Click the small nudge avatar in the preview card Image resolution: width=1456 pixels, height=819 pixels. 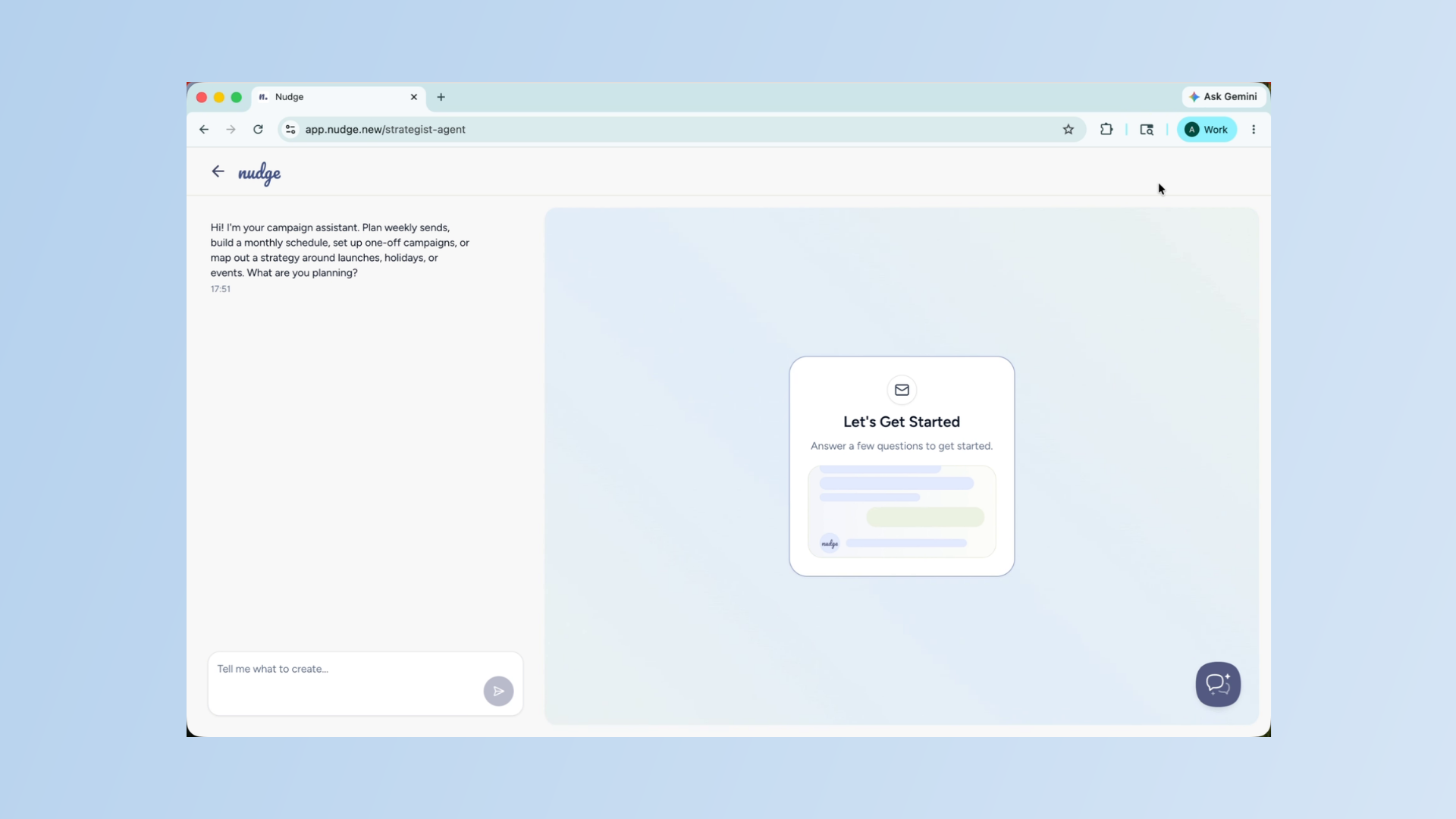830,543
